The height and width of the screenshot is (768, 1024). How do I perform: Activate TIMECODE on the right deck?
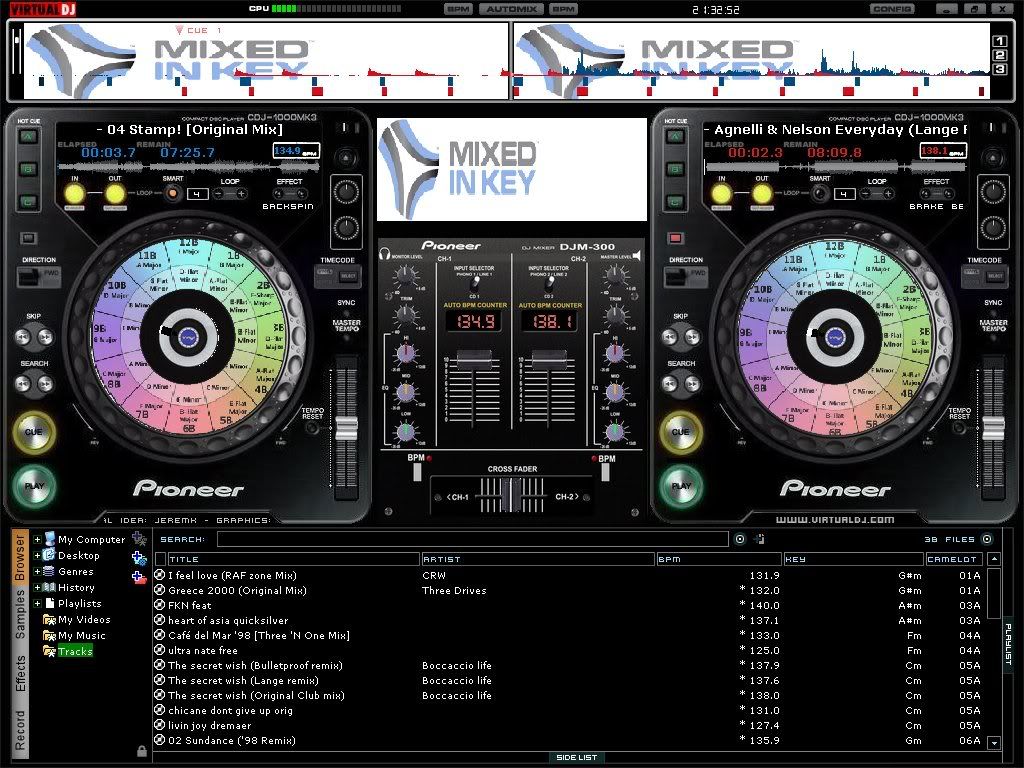pos(985,274)
